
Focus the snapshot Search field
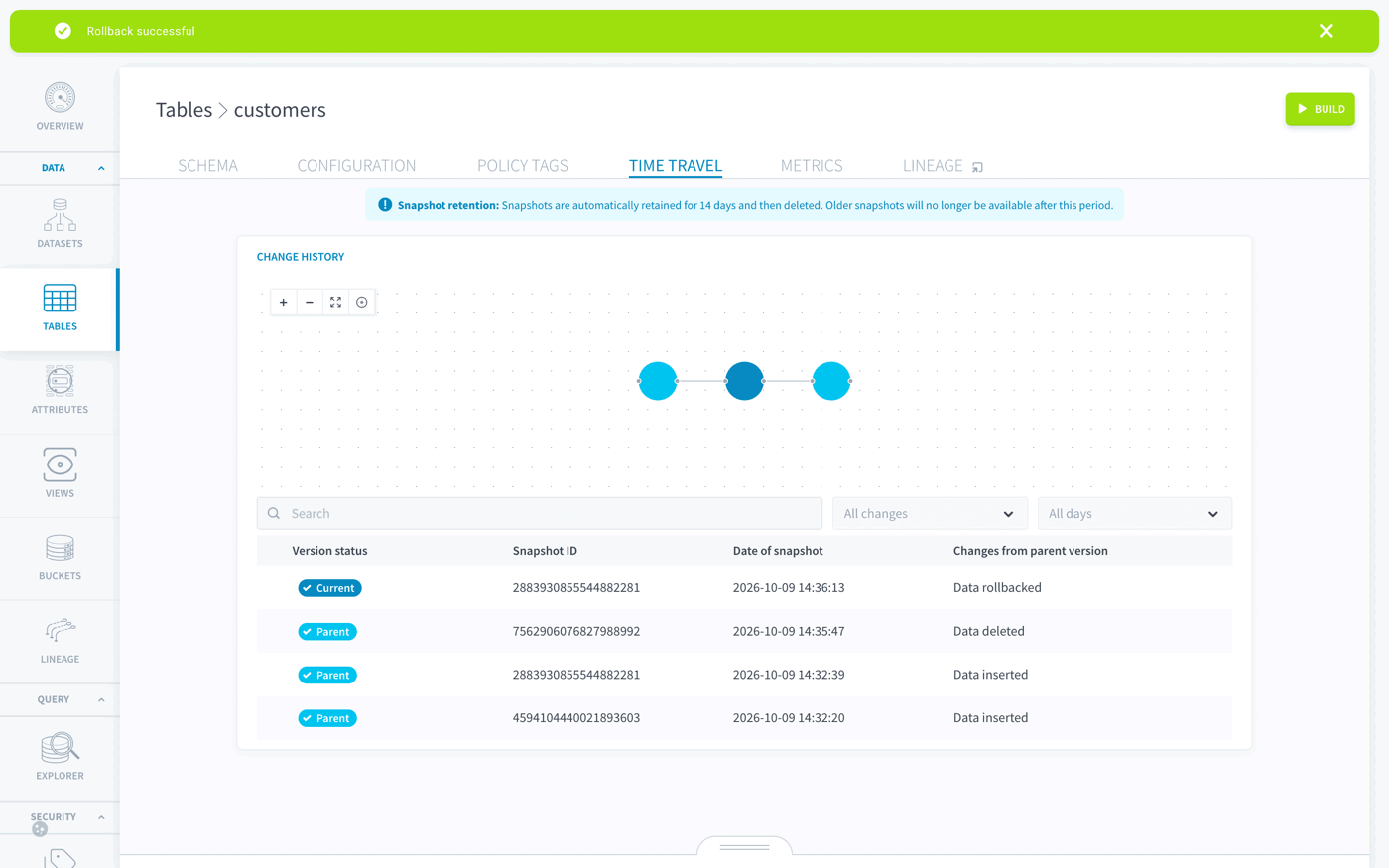(540, 514)
